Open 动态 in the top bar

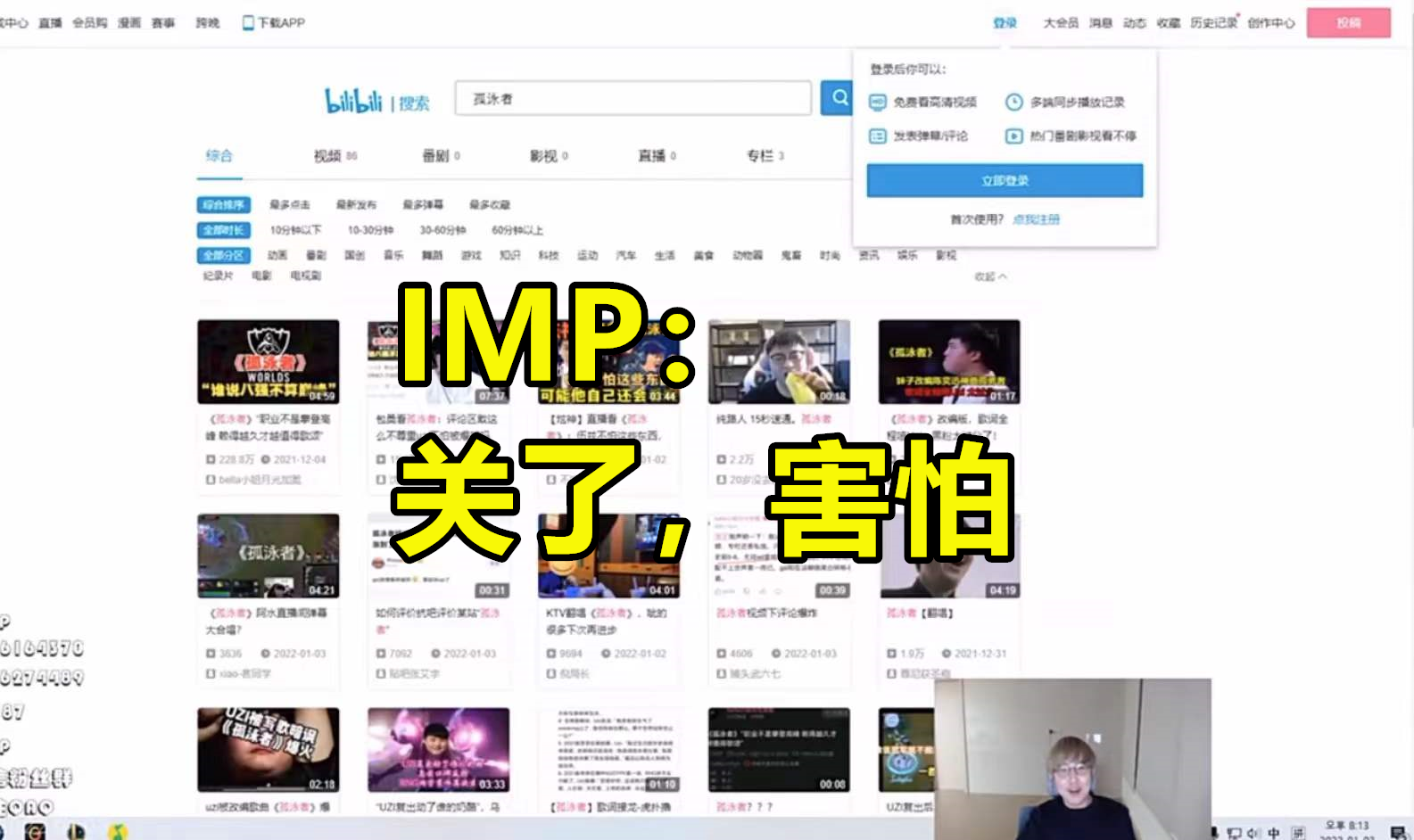pyautogui.click(x=1135, y=23)
